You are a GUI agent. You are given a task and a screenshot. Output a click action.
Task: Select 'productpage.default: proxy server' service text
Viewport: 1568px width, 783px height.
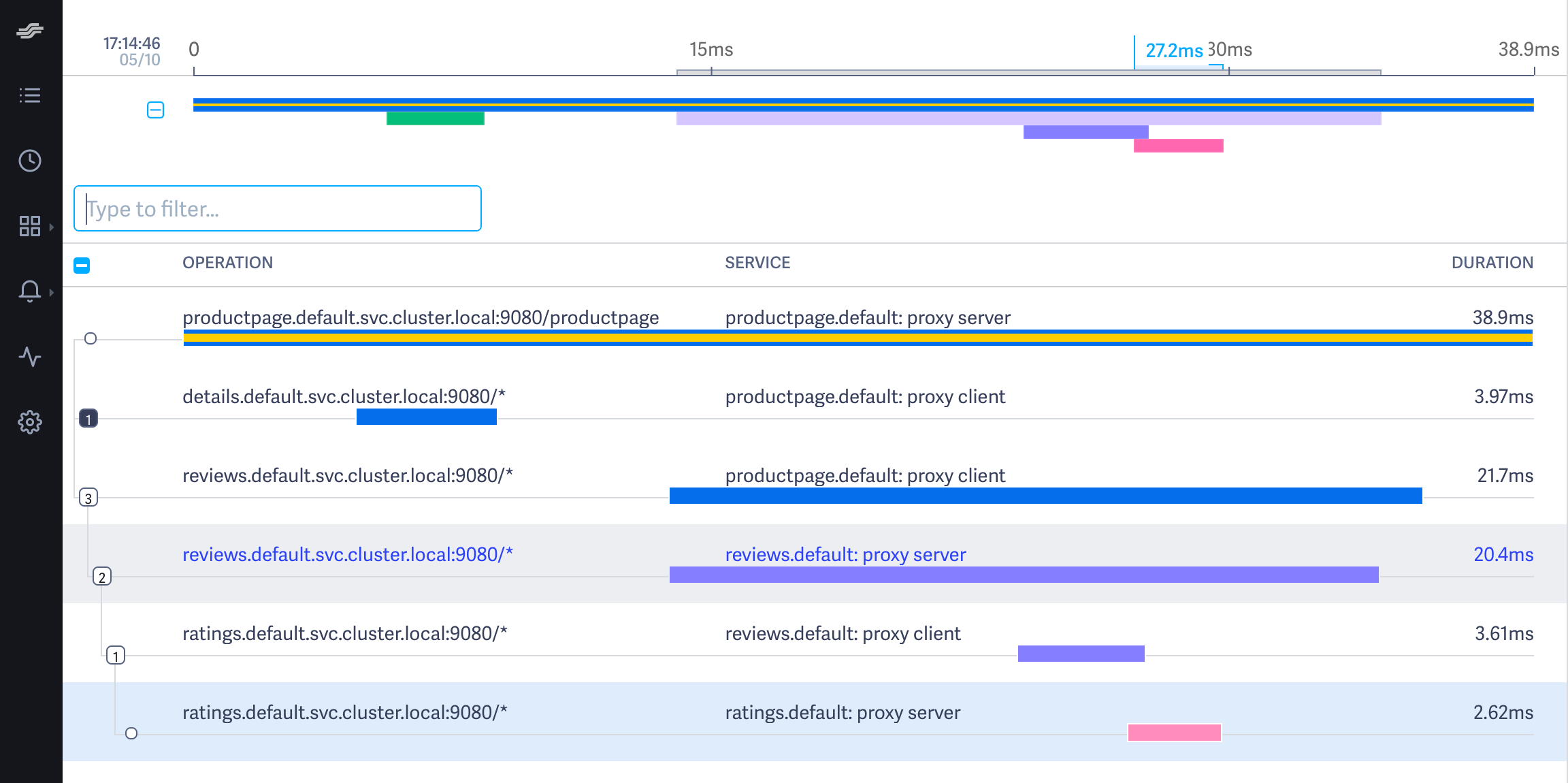[x=868, y=317]
